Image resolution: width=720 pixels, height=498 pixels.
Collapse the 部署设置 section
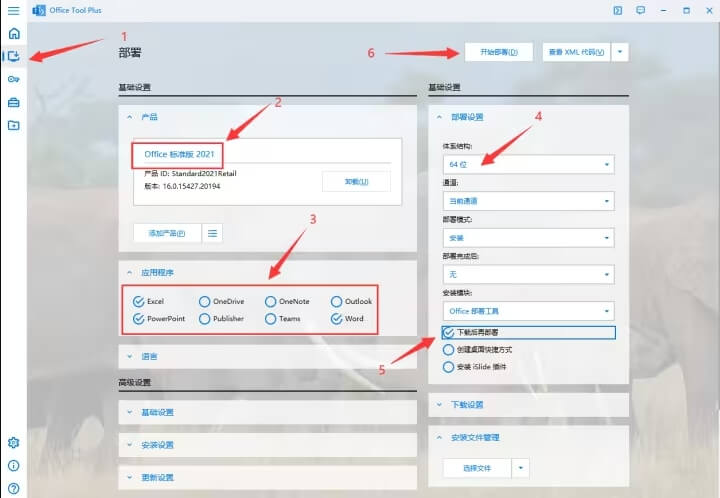tap(439, 117)
